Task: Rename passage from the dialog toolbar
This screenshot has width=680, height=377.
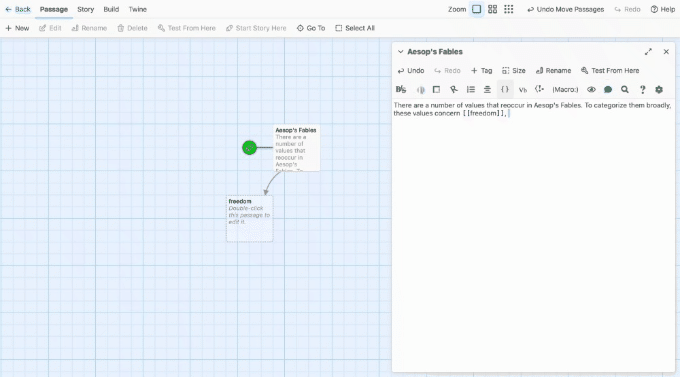Action: click(x=553, y=71)
